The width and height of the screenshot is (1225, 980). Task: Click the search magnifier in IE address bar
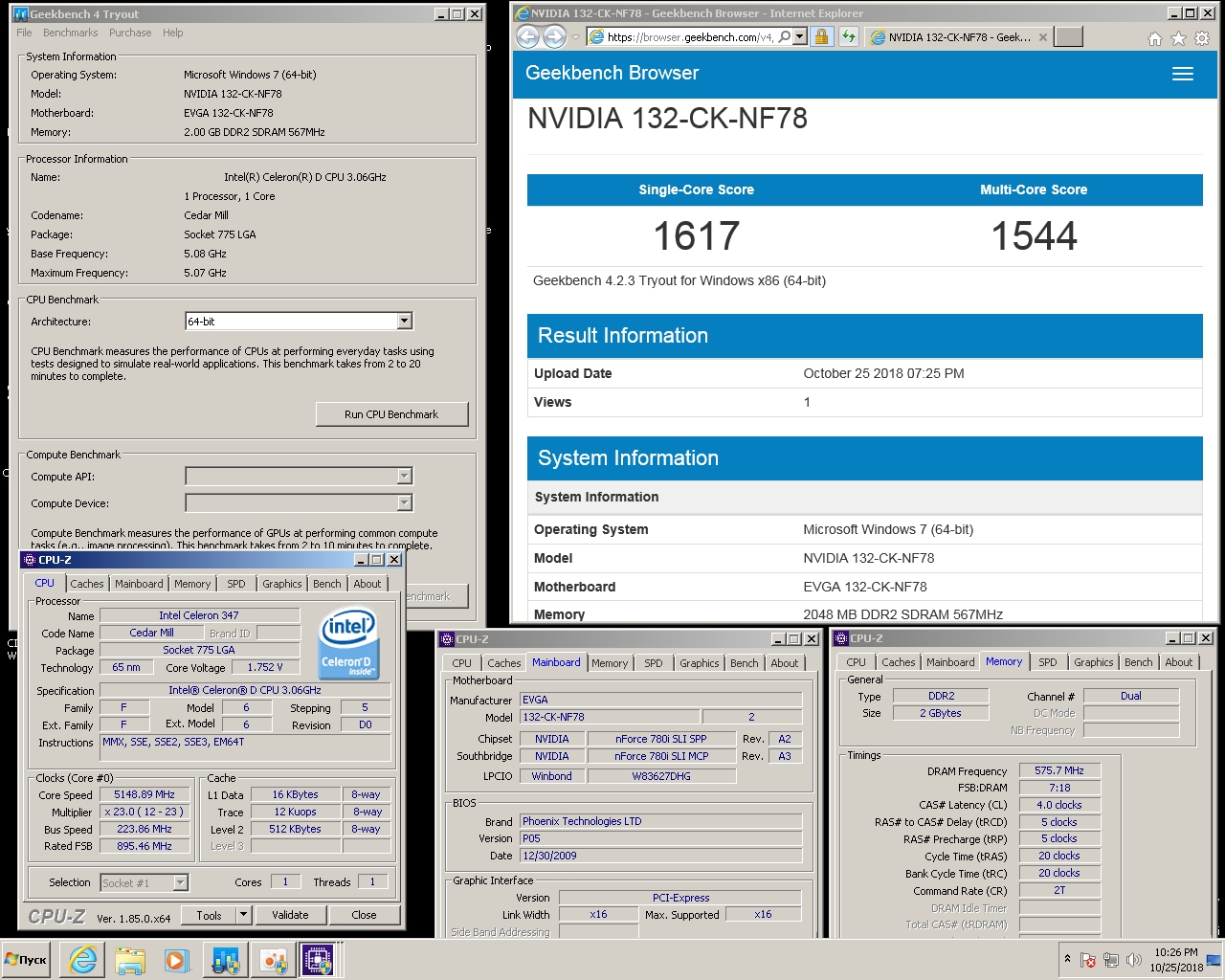point(785,36)
